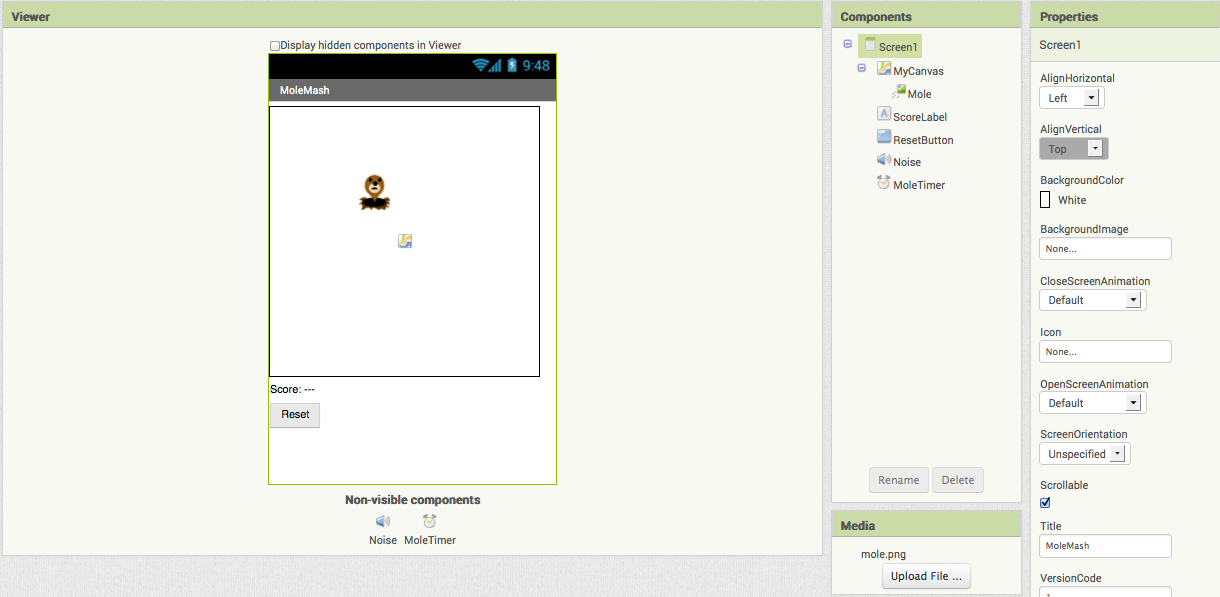Click the Upload File button
The height and width of the screenshot is (597, 1220).
(x=926, y=576)
